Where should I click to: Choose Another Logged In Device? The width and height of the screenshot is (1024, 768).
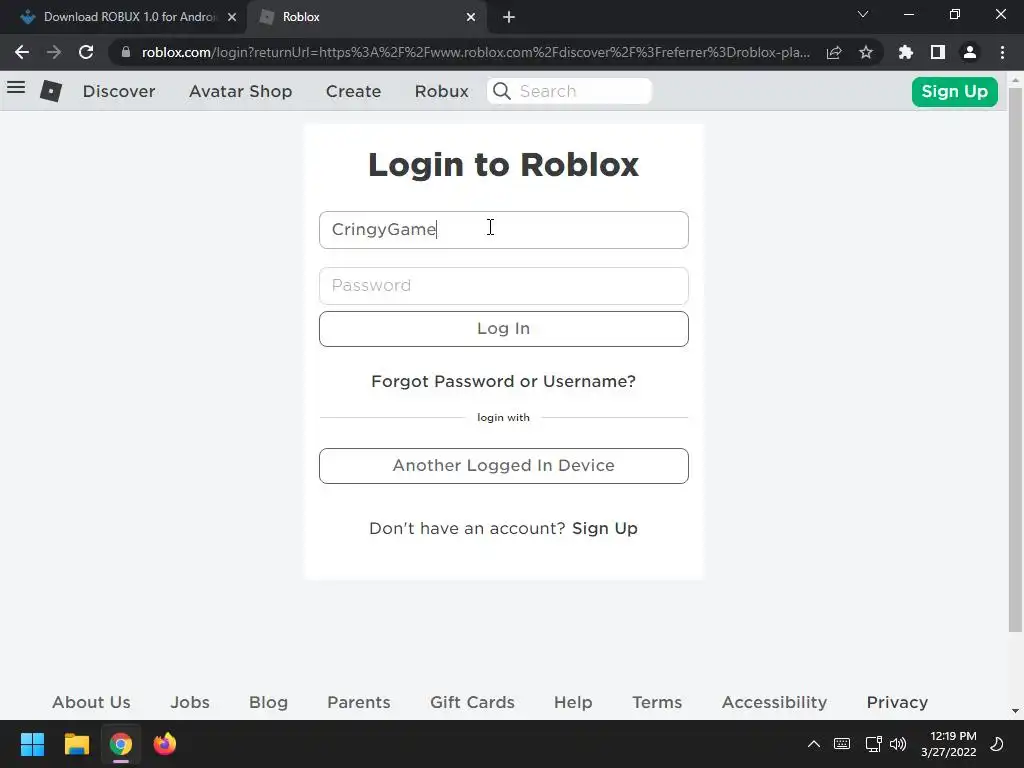pyautogui.click(x=504, y=466)
